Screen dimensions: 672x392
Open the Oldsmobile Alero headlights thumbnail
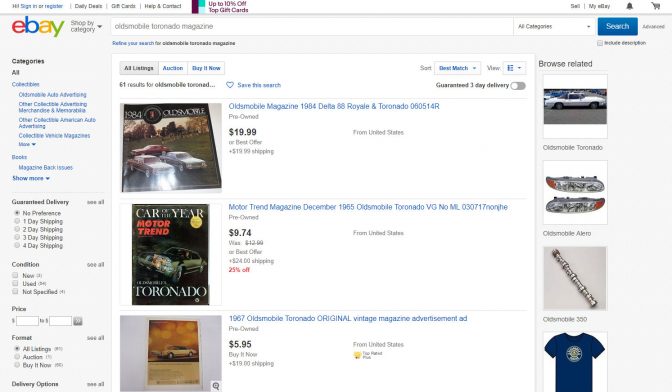point(575,192)
